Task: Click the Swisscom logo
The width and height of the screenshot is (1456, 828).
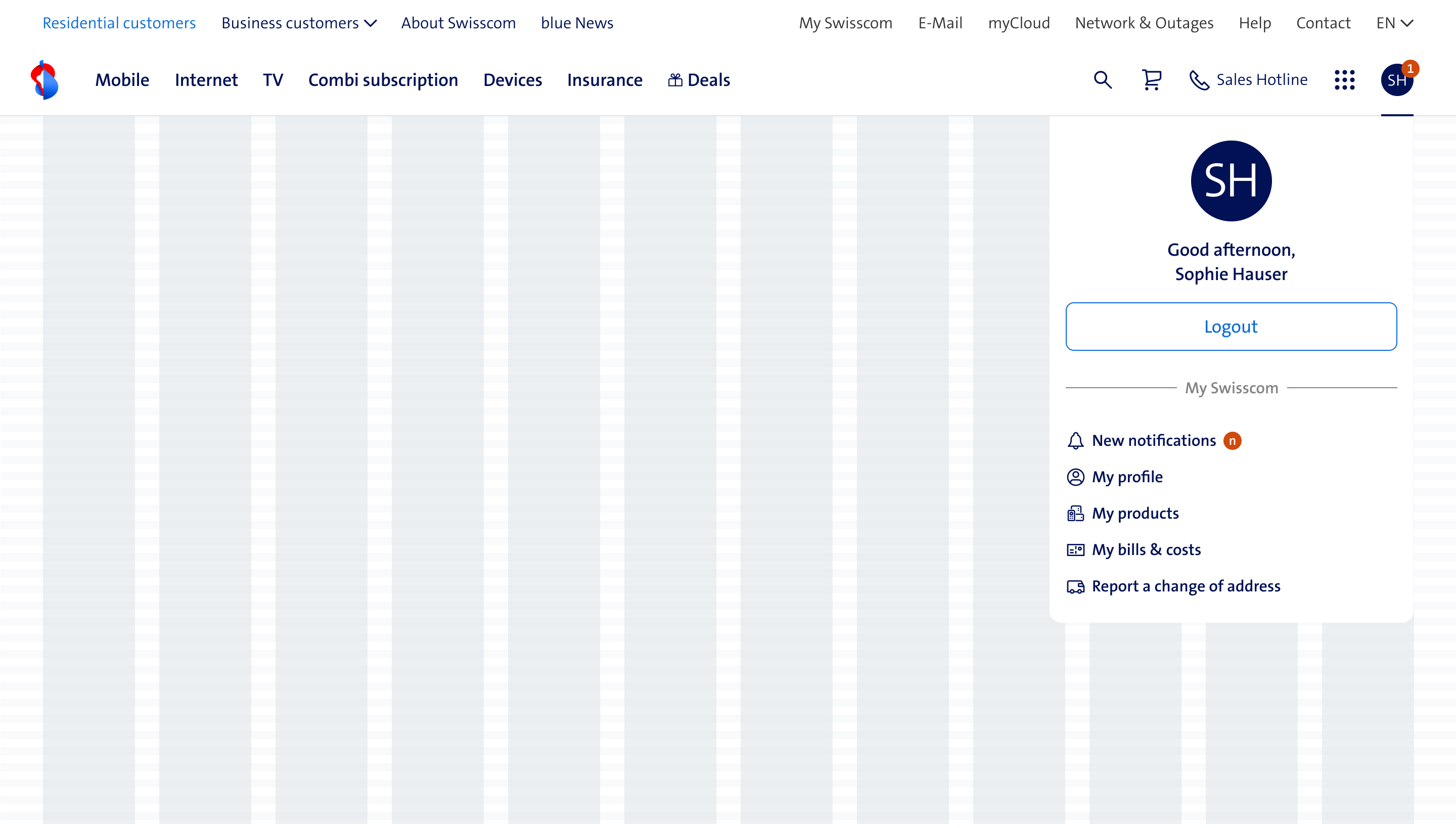Action: click(x=45, y=80)
